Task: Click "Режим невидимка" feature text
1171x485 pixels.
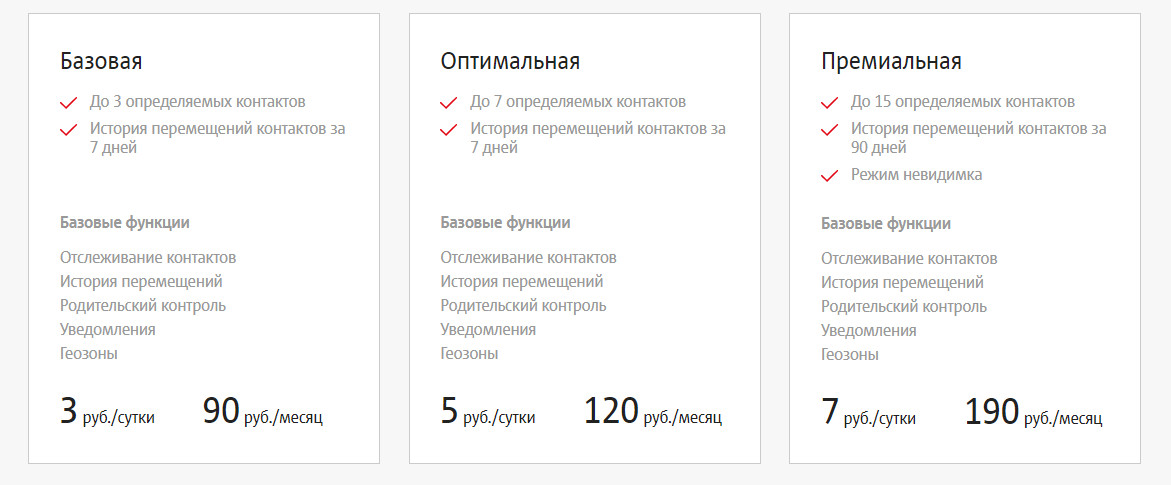Action: [x=916, y=175]
